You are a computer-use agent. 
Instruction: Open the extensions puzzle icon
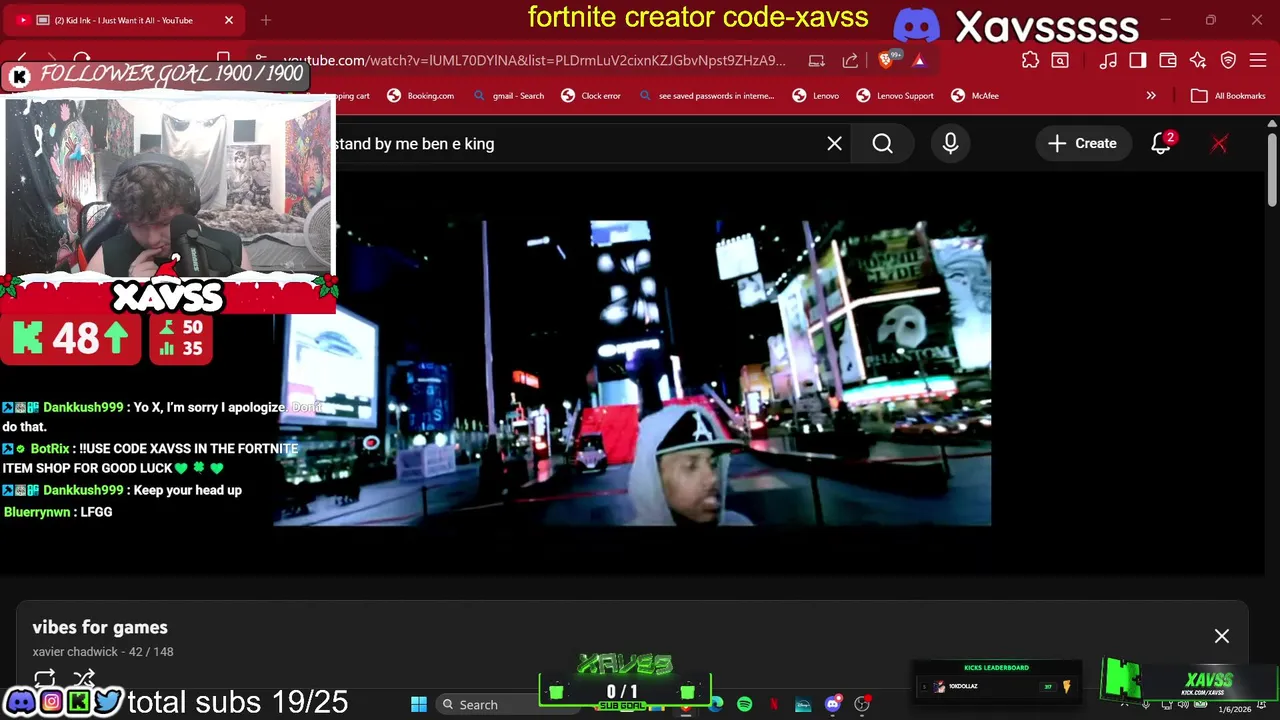[x=1030, y=61]
